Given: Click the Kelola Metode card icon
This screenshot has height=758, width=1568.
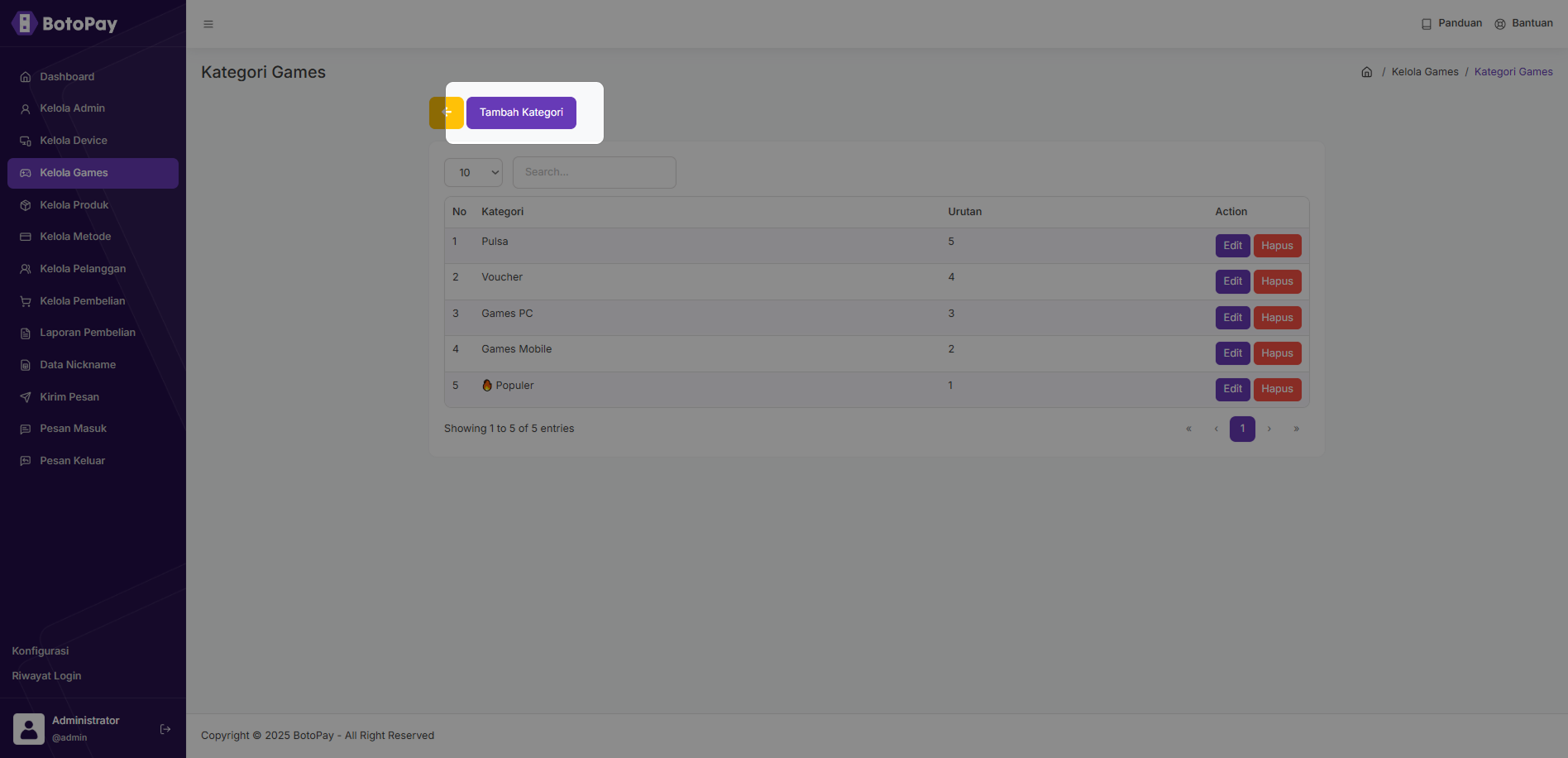Looking at the screenshot, I should pyautogui.click(x=26, y=237).
